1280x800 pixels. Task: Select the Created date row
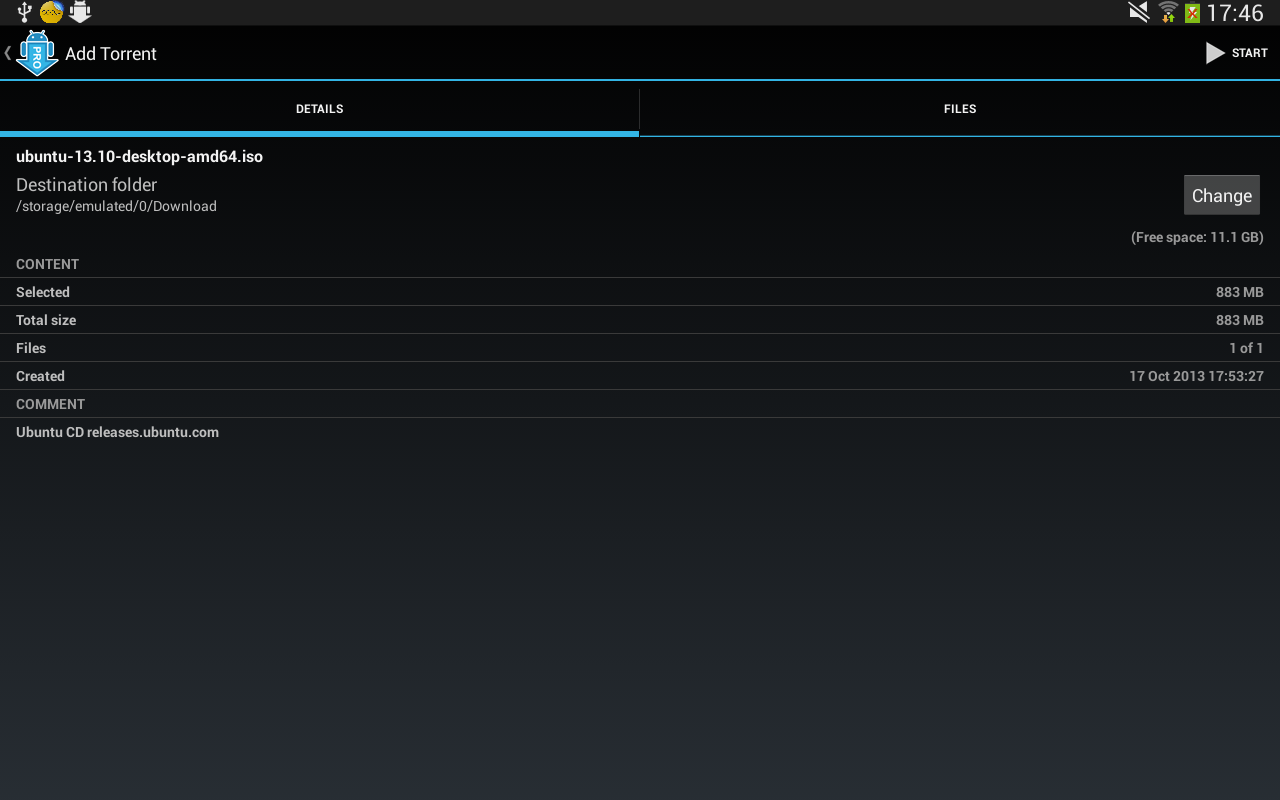(x=640, y=376)
